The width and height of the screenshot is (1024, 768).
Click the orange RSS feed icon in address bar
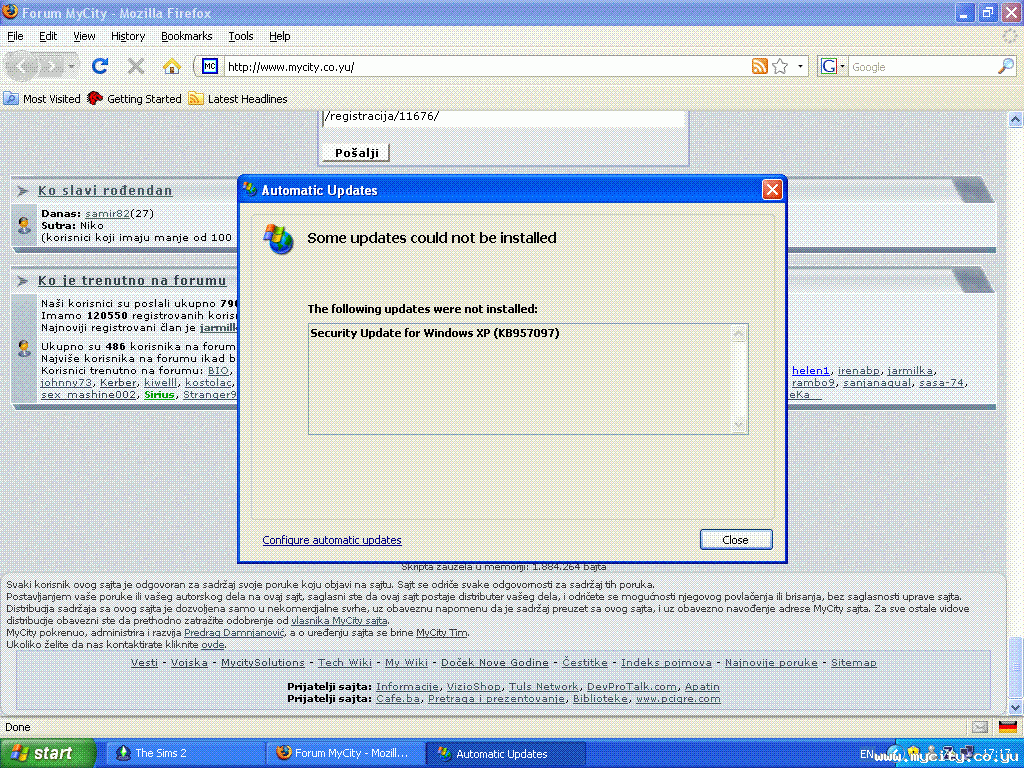(x=759, y=67)
